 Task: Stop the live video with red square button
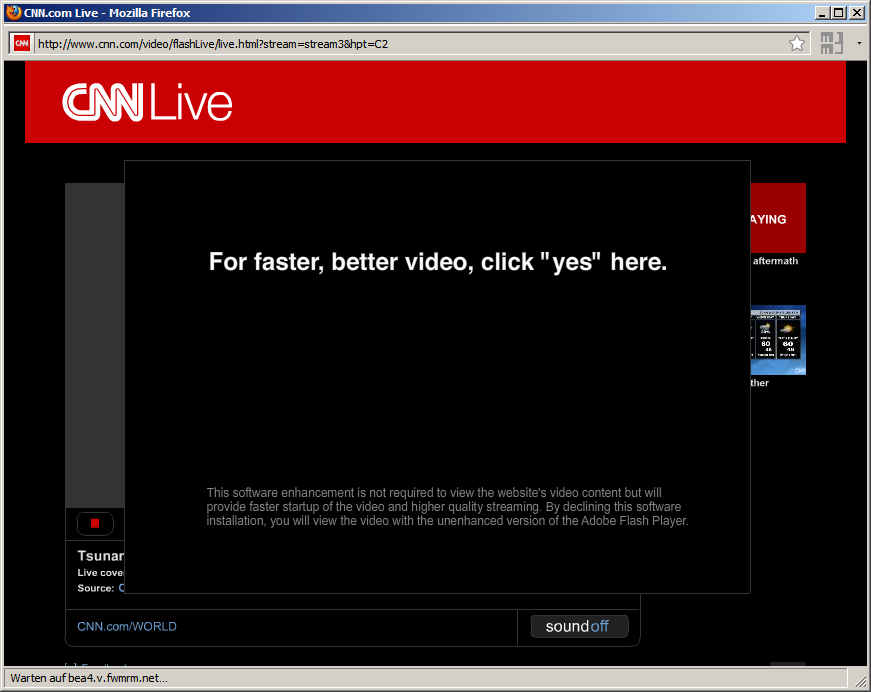coord(95,523)
